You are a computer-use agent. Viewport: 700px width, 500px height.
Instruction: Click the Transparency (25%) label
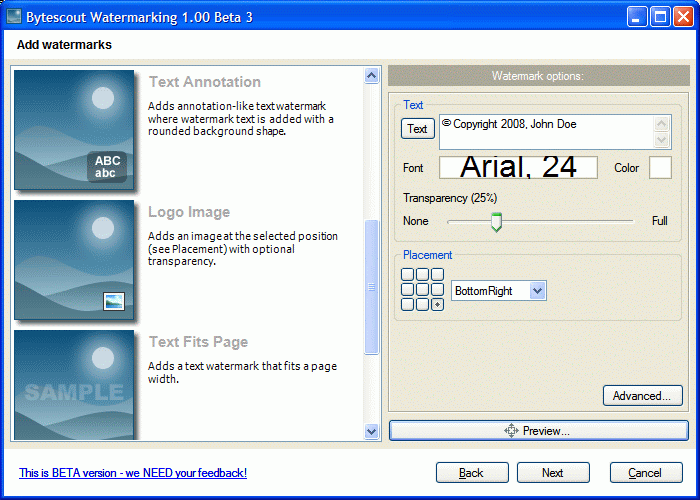(450, 198)
